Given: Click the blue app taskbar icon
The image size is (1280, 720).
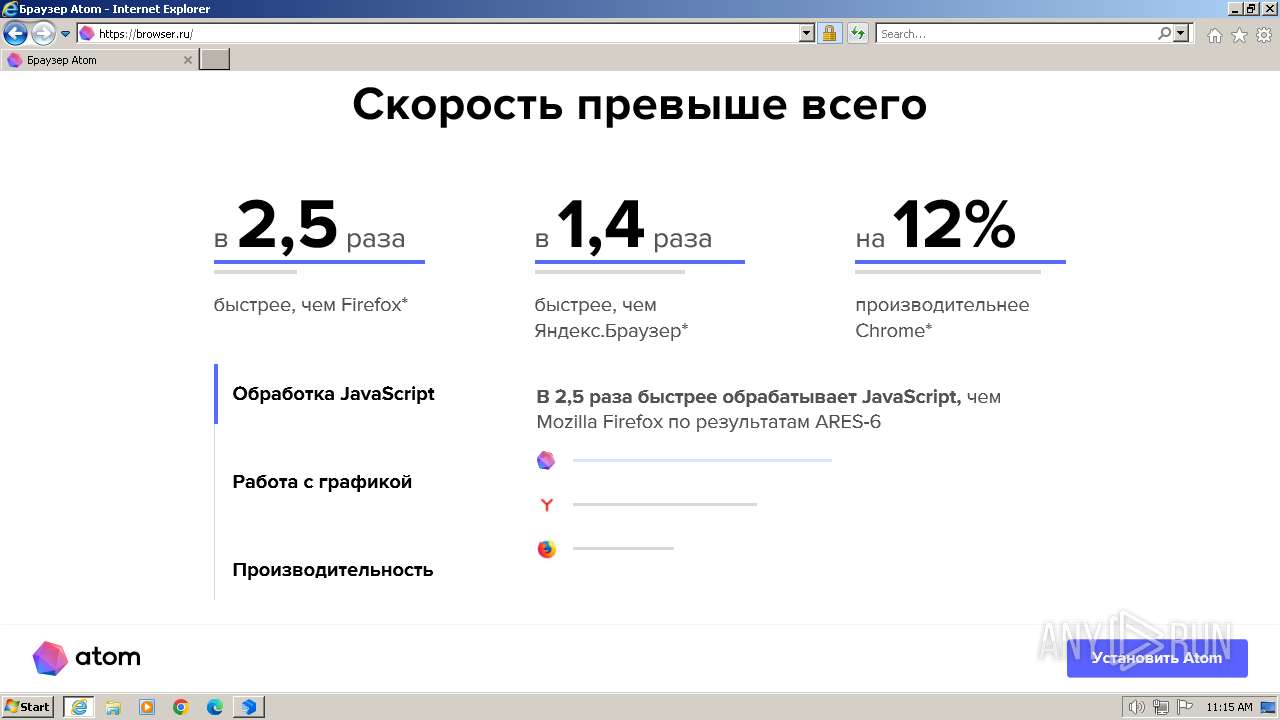Looking at the screenshot, I should pyautogui.click(x=249, y=707).
